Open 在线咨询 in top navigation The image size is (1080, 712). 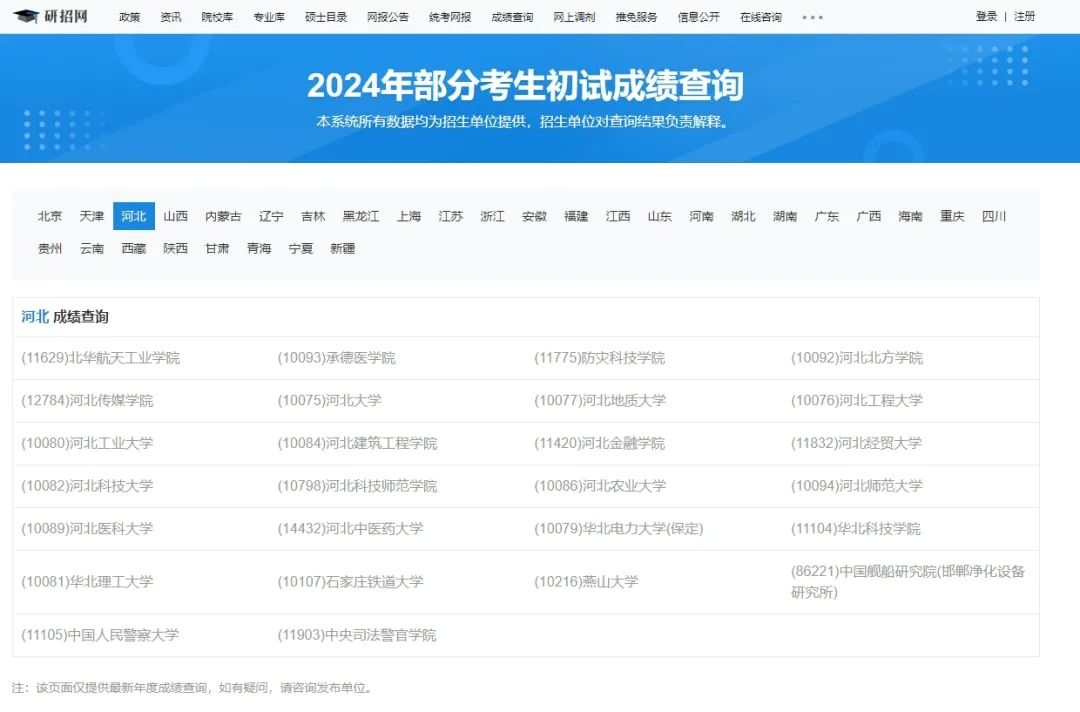[x=760, y=17]
